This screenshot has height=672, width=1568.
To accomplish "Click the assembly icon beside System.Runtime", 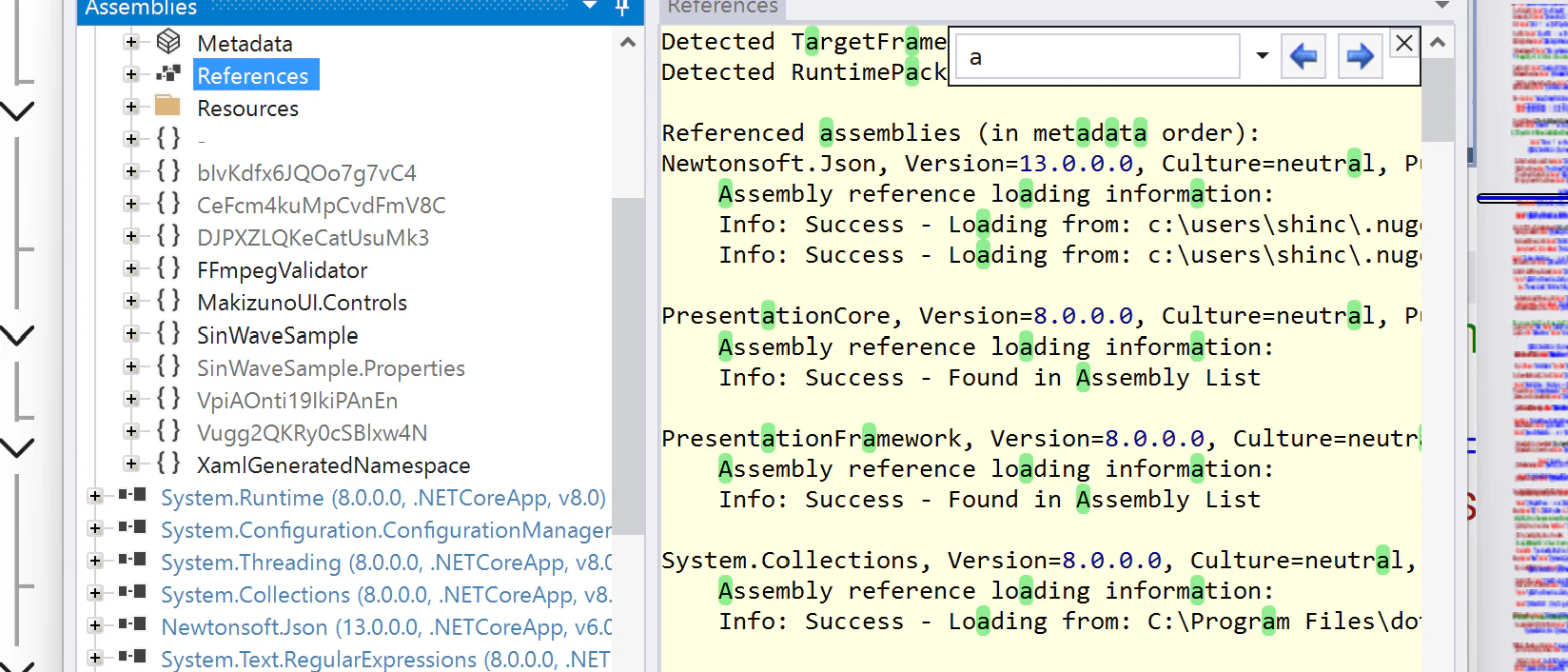I will coord(132,495).
